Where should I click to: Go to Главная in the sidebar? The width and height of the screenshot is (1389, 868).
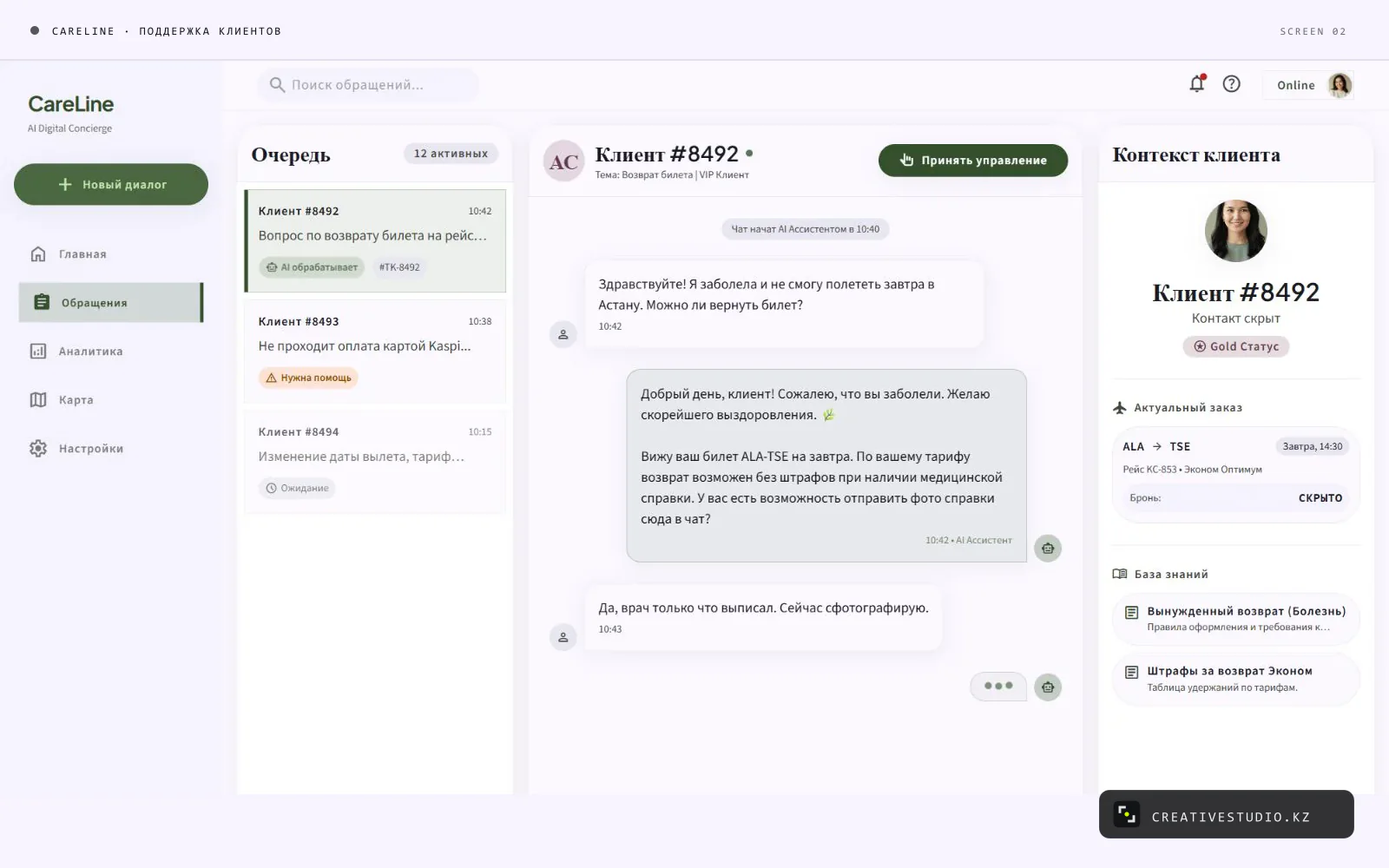point(111,254)
